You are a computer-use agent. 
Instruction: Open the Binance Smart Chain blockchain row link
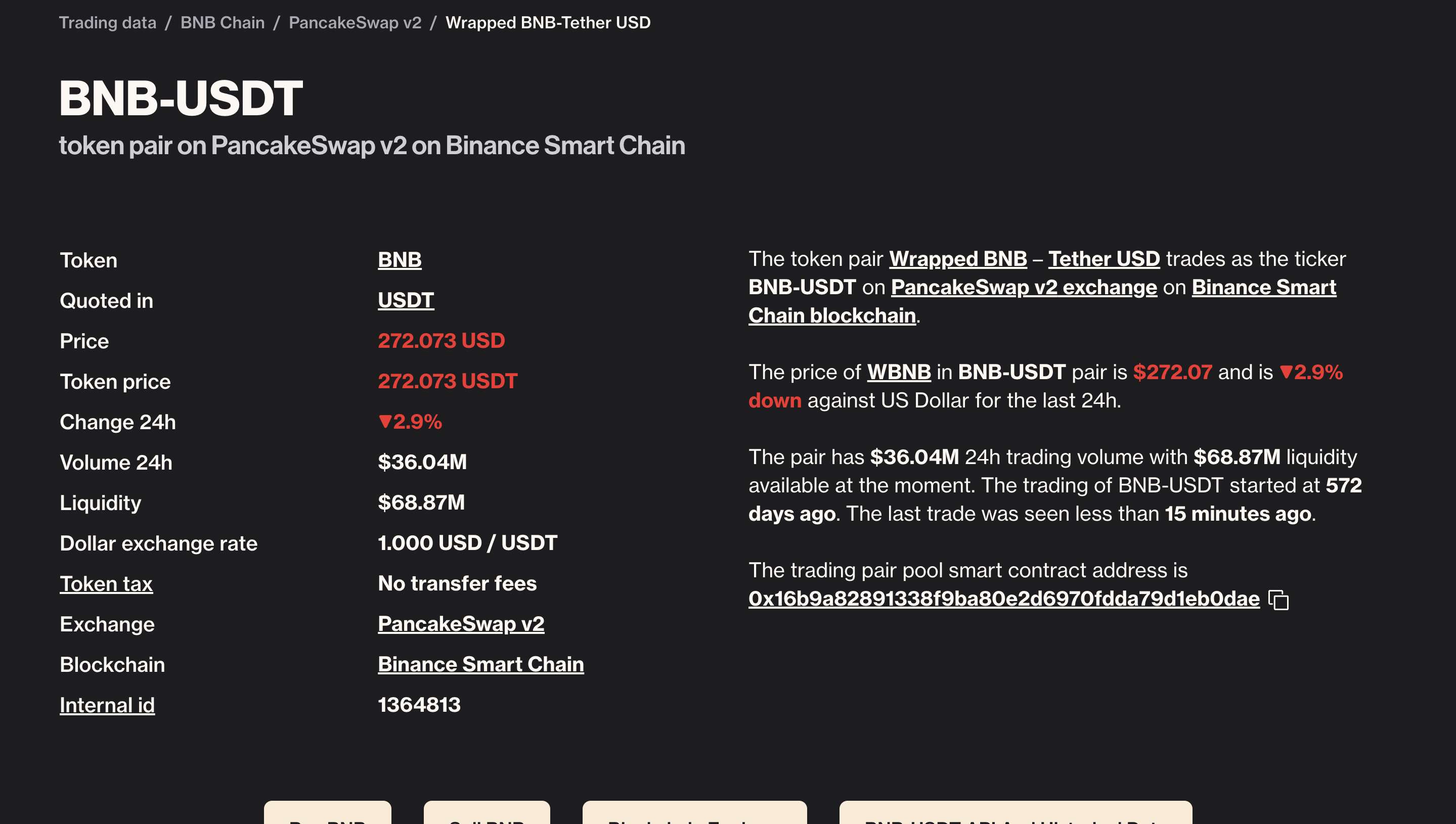click(x=480, y=664)
